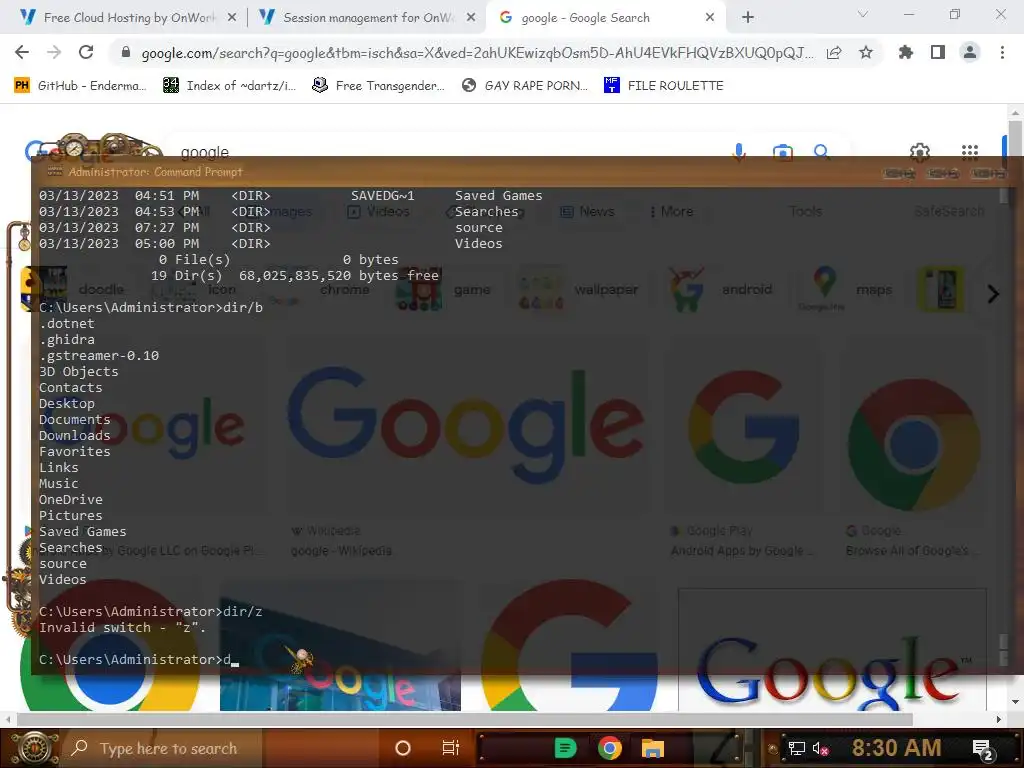Click the google search text field

[444, 152]
